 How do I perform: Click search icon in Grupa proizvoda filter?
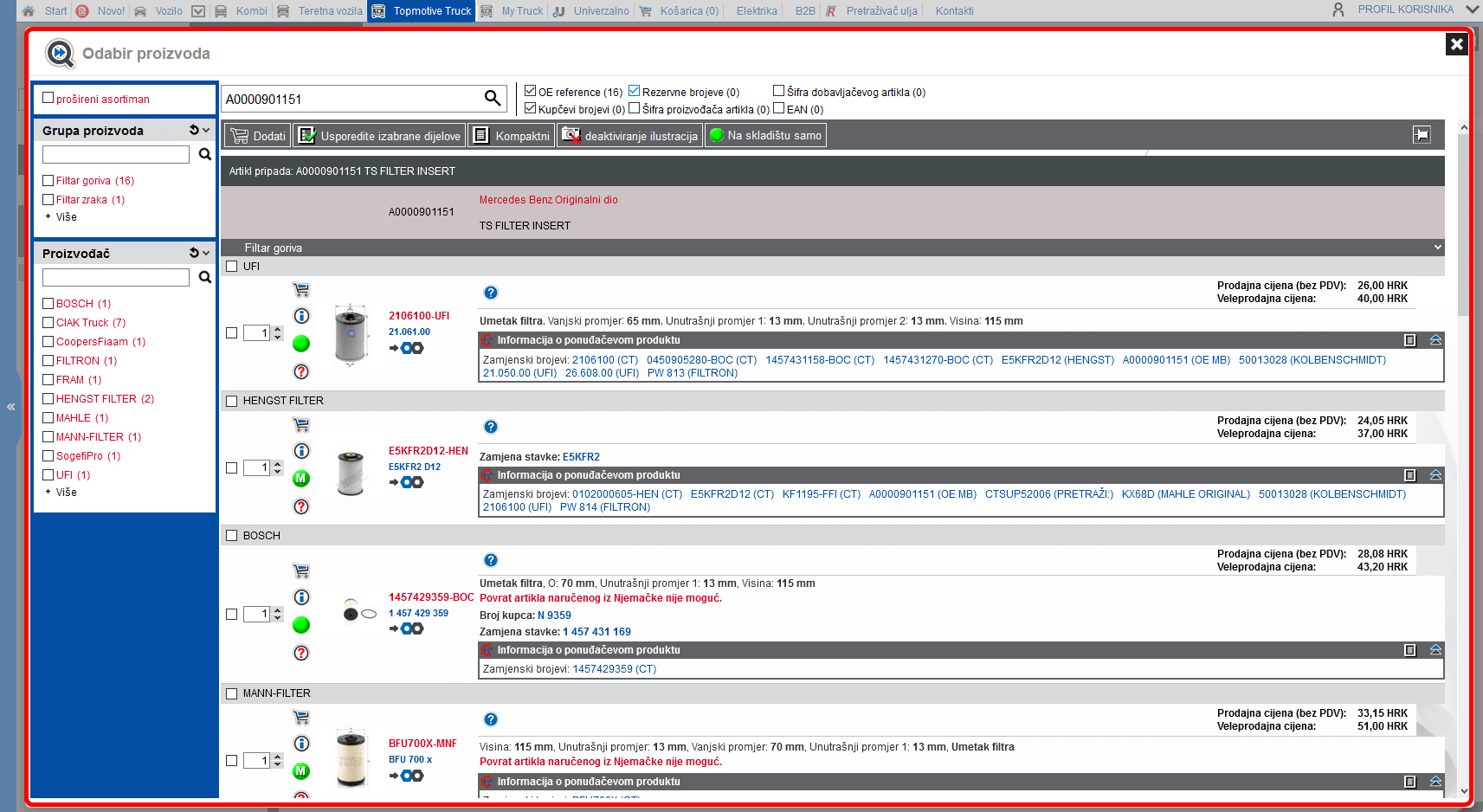205,154
